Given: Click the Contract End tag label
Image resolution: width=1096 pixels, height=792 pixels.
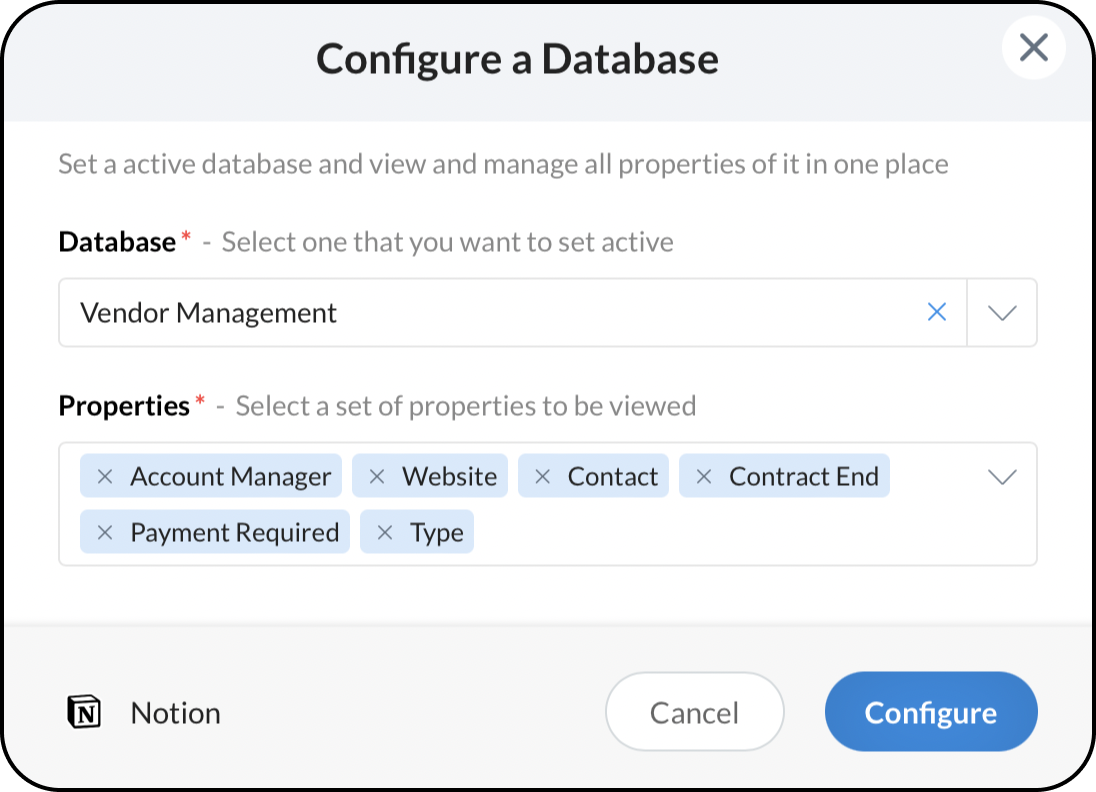Looking at the screenshot, I should 803,477.
